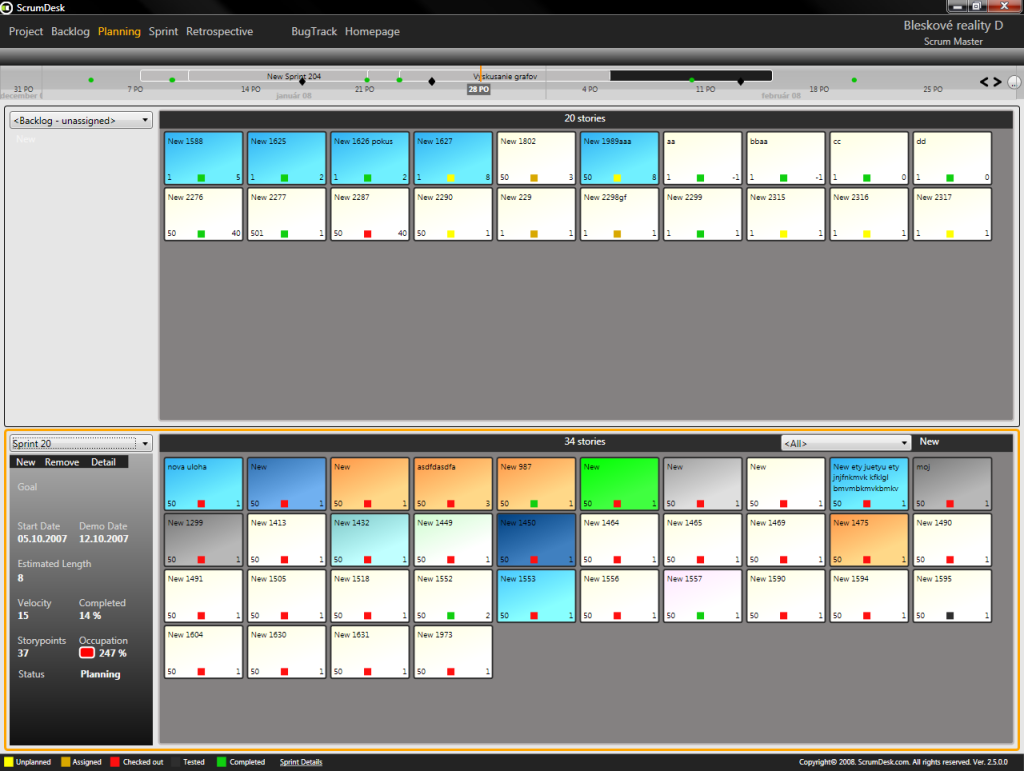Click black status square on New 1595 card

(950, 616)
